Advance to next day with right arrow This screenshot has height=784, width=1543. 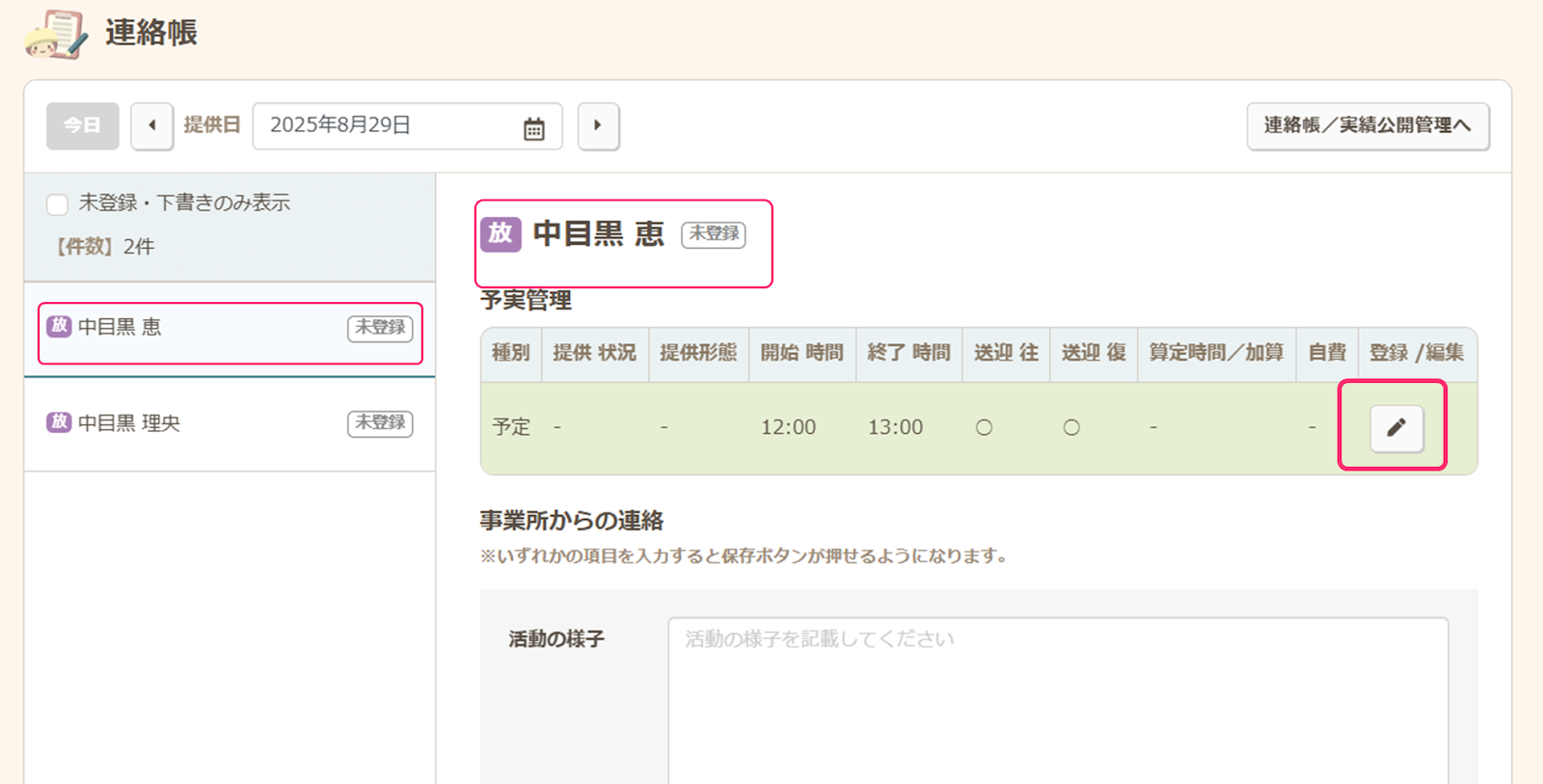598,125
